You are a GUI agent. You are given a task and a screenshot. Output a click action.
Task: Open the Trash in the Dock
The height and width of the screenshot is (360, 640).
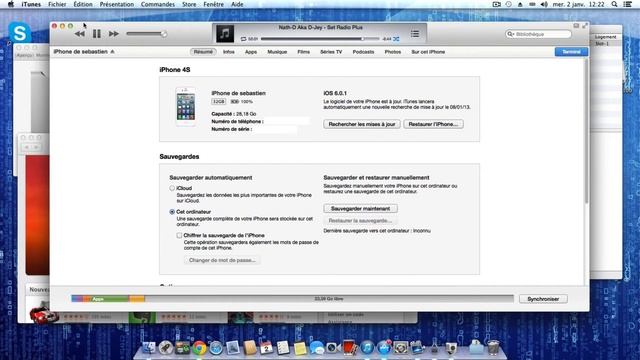coord(493,348)
